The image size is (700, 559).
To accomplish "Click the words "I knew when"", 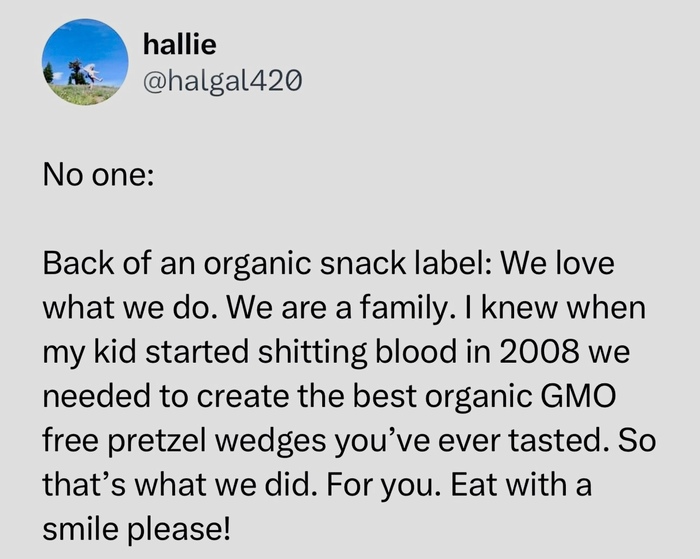I will [528, 310].
